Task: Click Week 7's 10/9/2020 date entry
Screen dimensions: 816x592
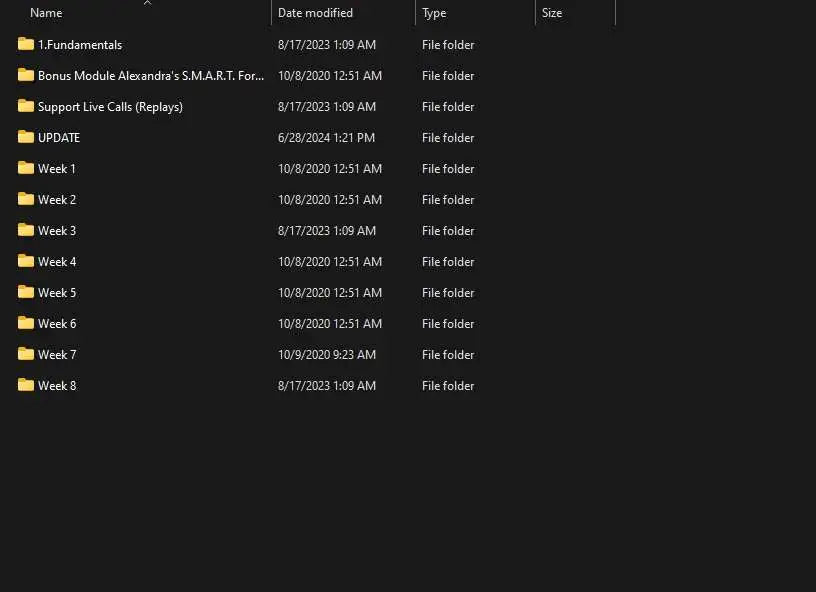Action: pyautogui.click(x=326, y=355)
